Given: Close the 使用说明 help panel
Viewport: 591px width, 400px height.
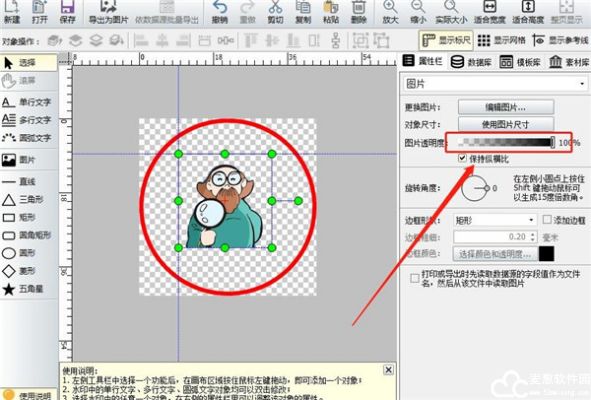Looking at the screenshot, I should click(388, 369).
